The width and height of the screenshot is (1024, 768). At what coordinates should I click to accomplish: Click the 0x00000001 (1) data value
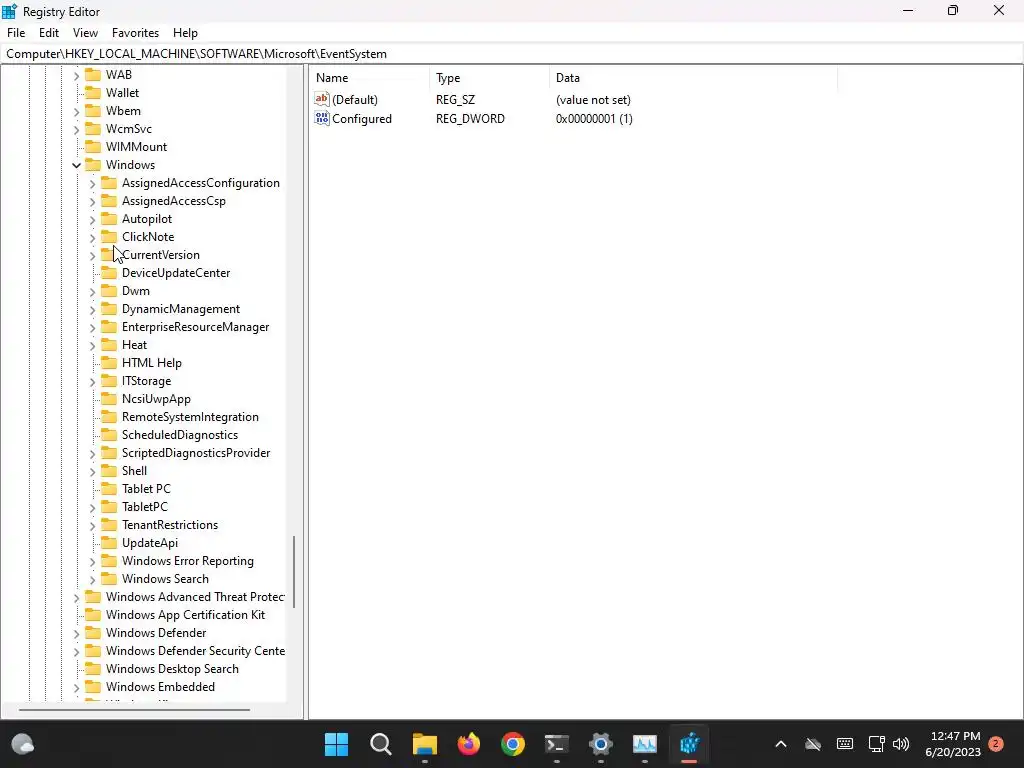594,119
